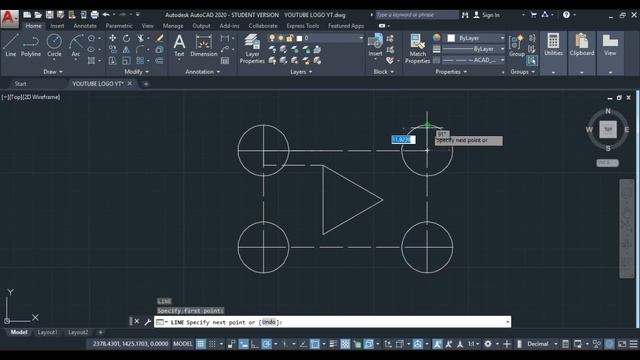Click the search keyword input field
This screenshot has height=360, width=640.
coord(417,15)
